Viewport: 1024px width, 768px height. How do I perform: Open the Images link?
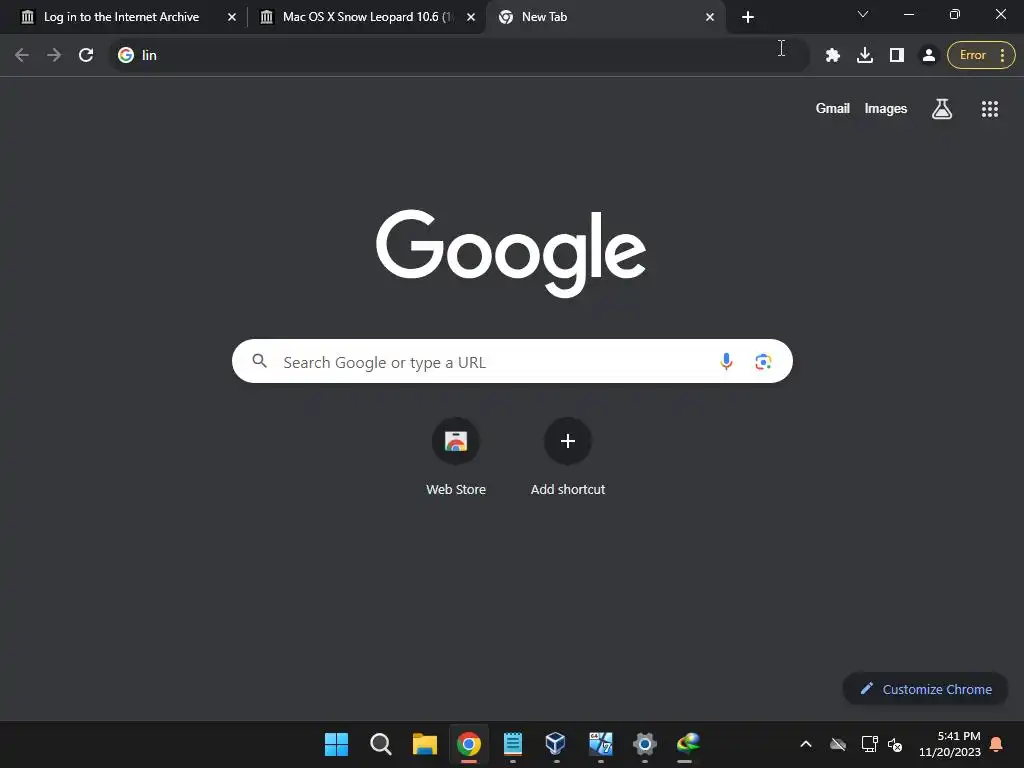(x=886, y=108)
